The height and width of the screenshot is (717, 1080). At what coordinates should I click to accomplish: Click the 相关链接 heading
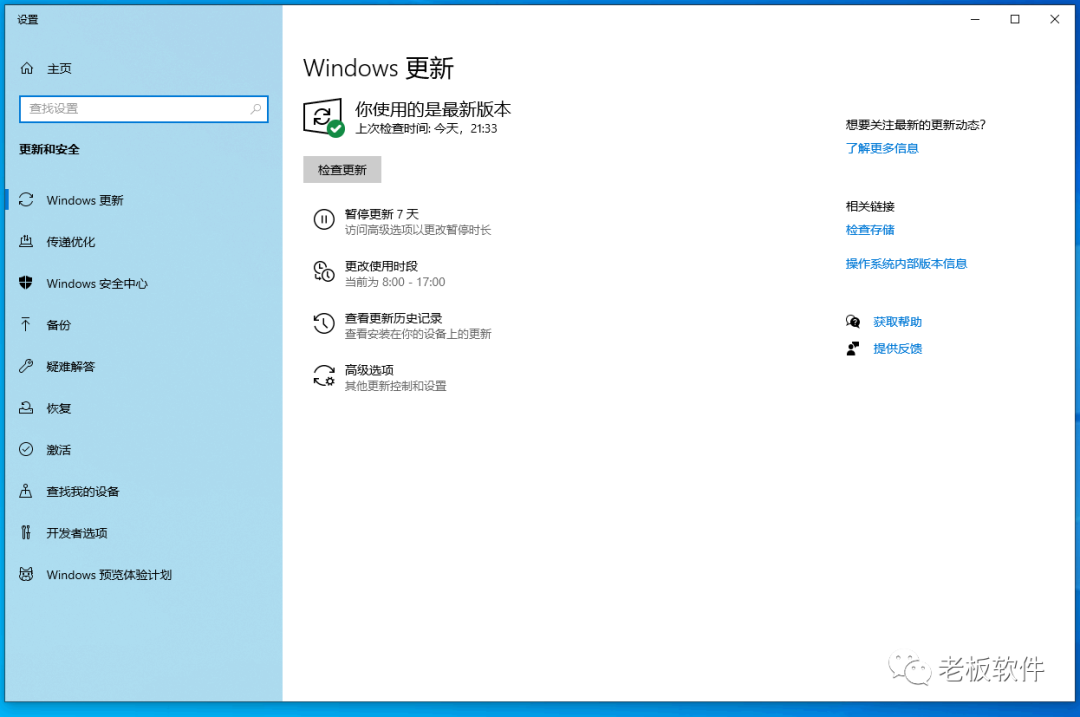coord(870,206)
